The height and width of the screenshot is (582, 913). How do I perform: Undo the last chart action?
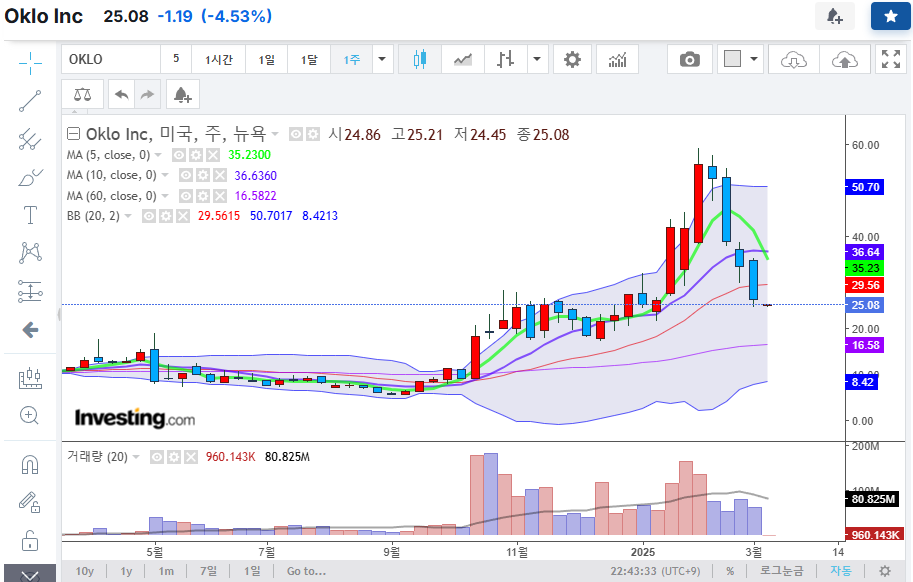(x=122, y=94)
